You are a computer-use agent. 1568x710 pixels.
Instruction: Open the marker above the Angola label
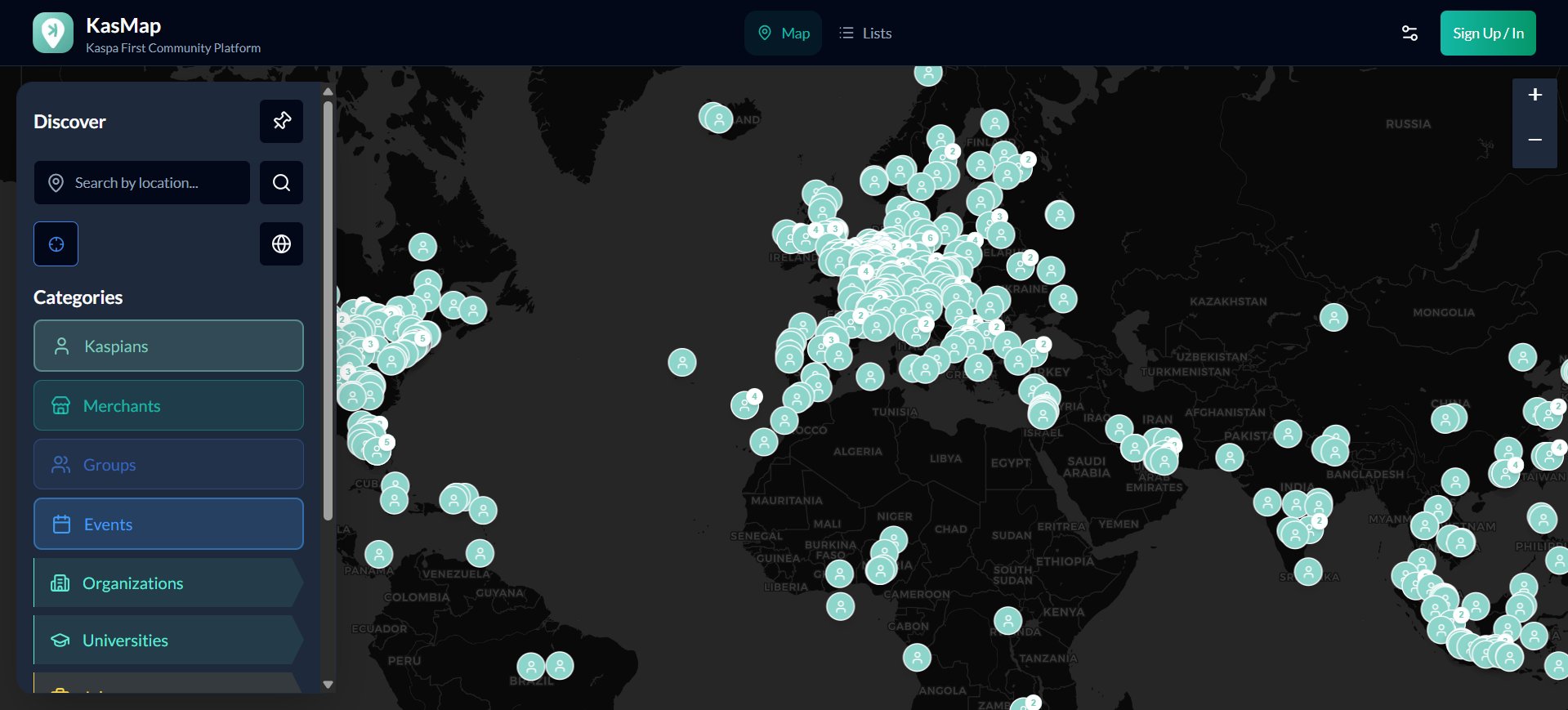click(917, 657)
